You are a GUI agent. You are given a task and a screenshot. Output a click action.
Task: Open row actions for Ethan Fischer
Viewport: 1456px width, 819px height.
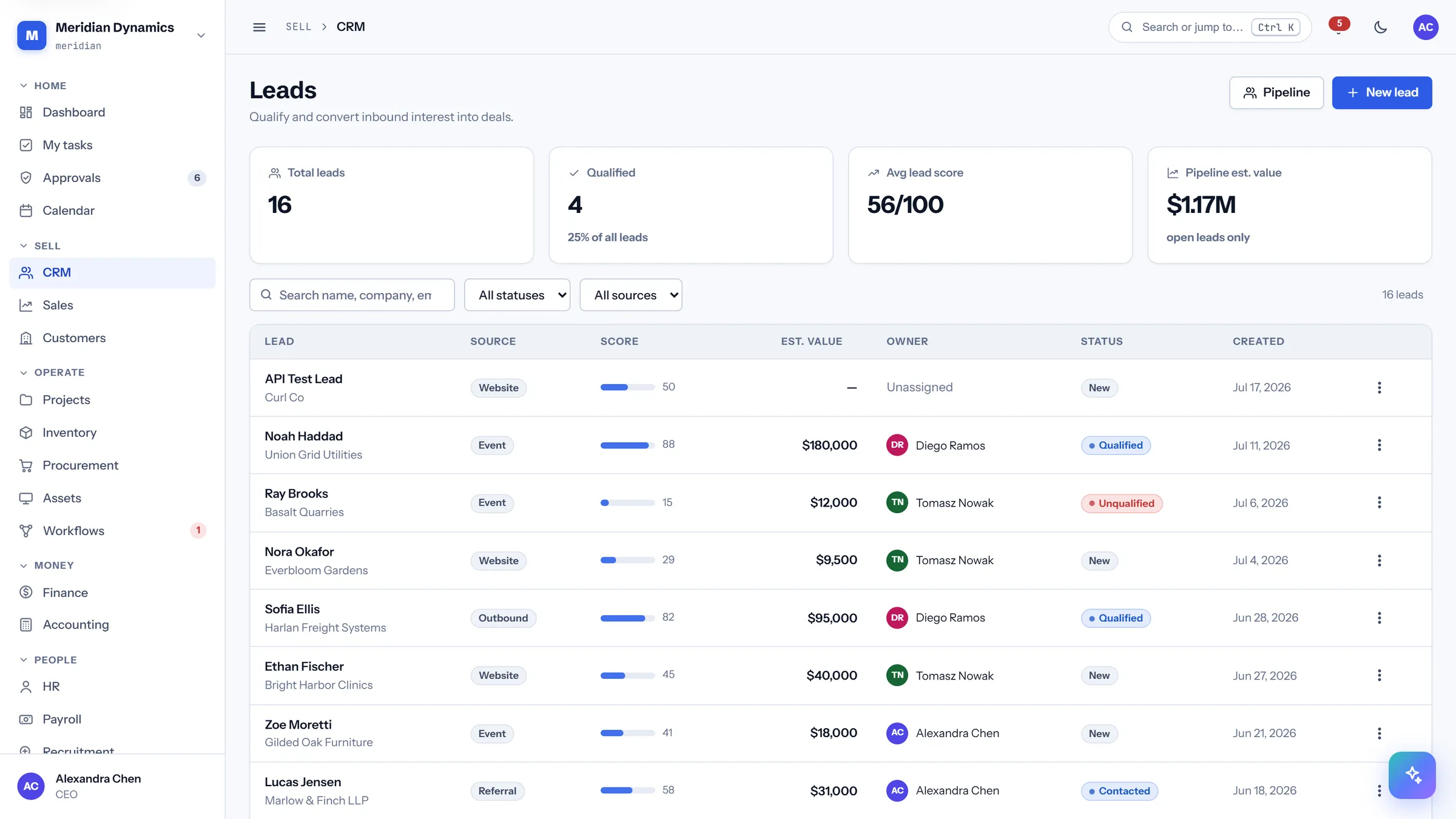pos(1379,675)
